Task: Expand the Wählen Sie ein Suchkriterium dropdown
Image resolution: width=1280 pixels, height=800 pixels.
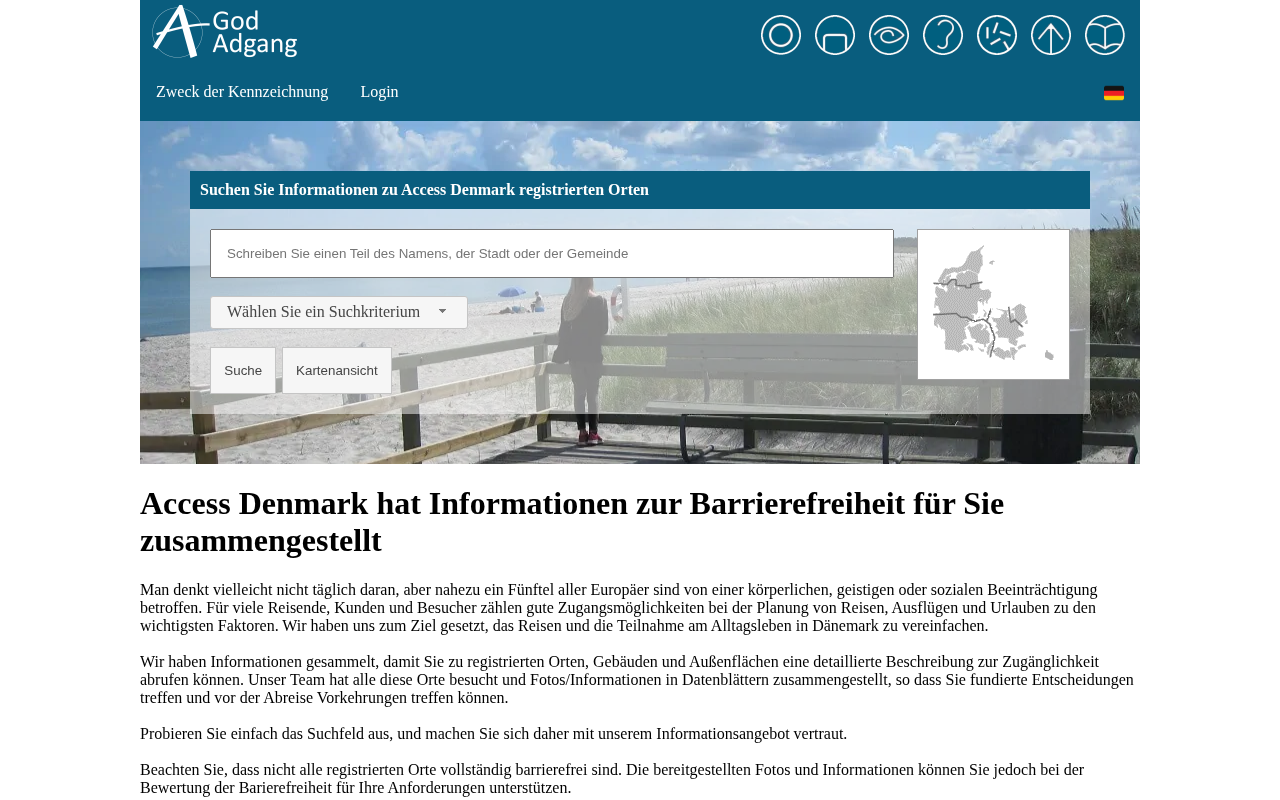Action: [x=339, y=312]
